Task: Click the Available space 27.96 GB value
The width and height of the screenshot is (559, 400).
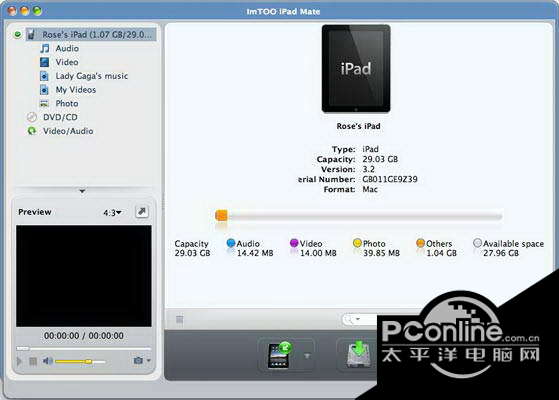Action: click(501, 253)
